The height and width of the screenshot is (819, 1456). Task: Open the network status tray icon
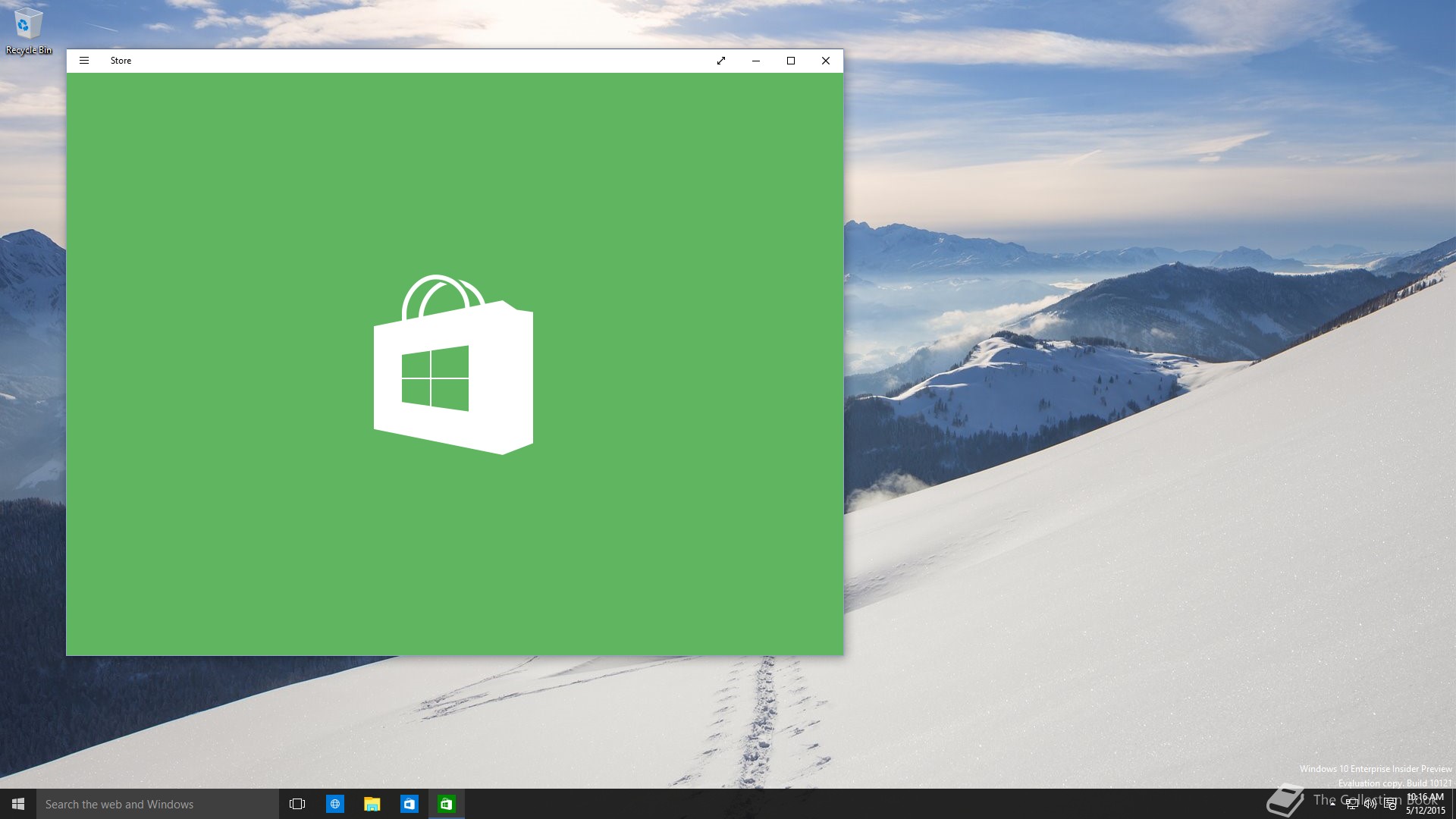1351,804
